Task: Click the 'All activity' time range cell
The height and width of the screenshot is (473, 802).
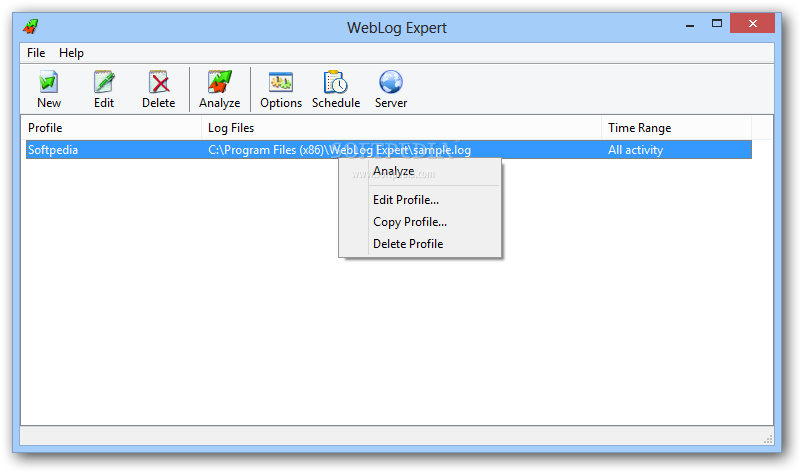Action: 635,150
